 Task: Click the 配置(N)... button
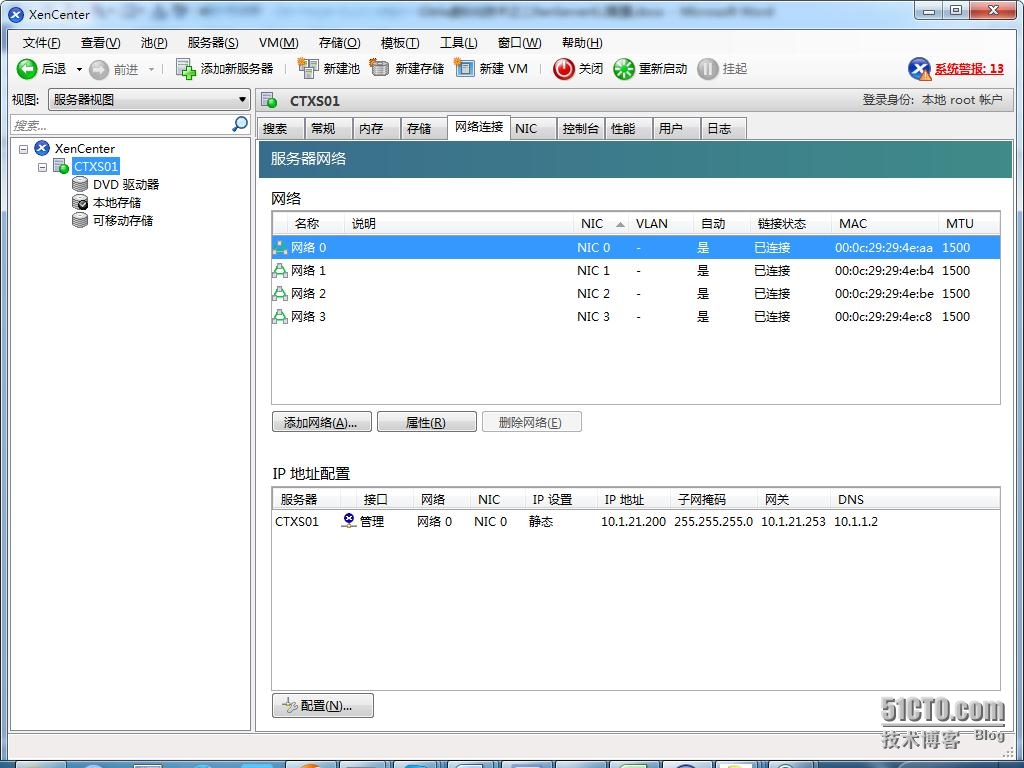(323, 705)
